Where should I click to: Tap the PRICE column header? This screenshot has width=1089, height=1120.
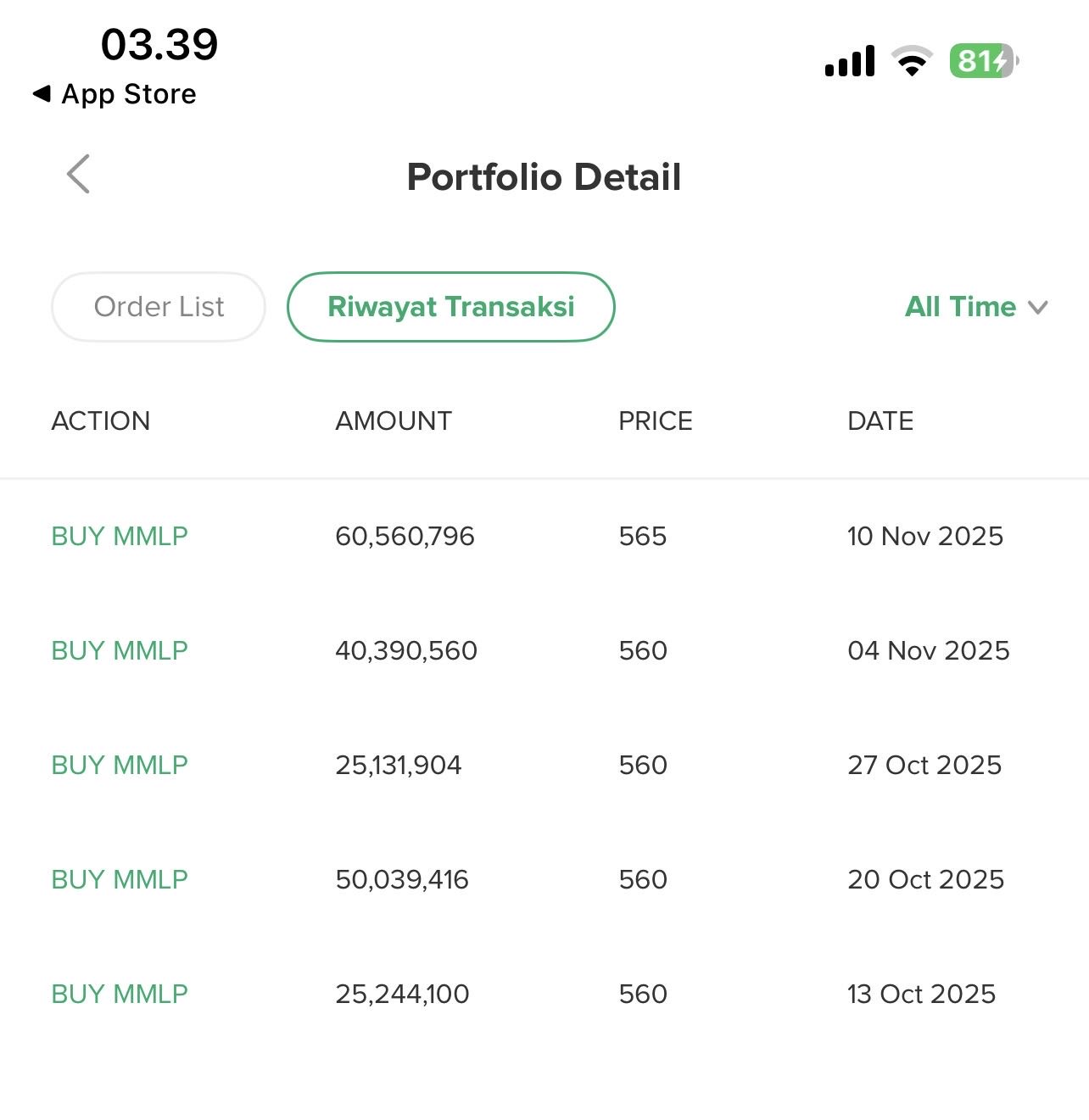pyautogui.click(x=655, y=421)
